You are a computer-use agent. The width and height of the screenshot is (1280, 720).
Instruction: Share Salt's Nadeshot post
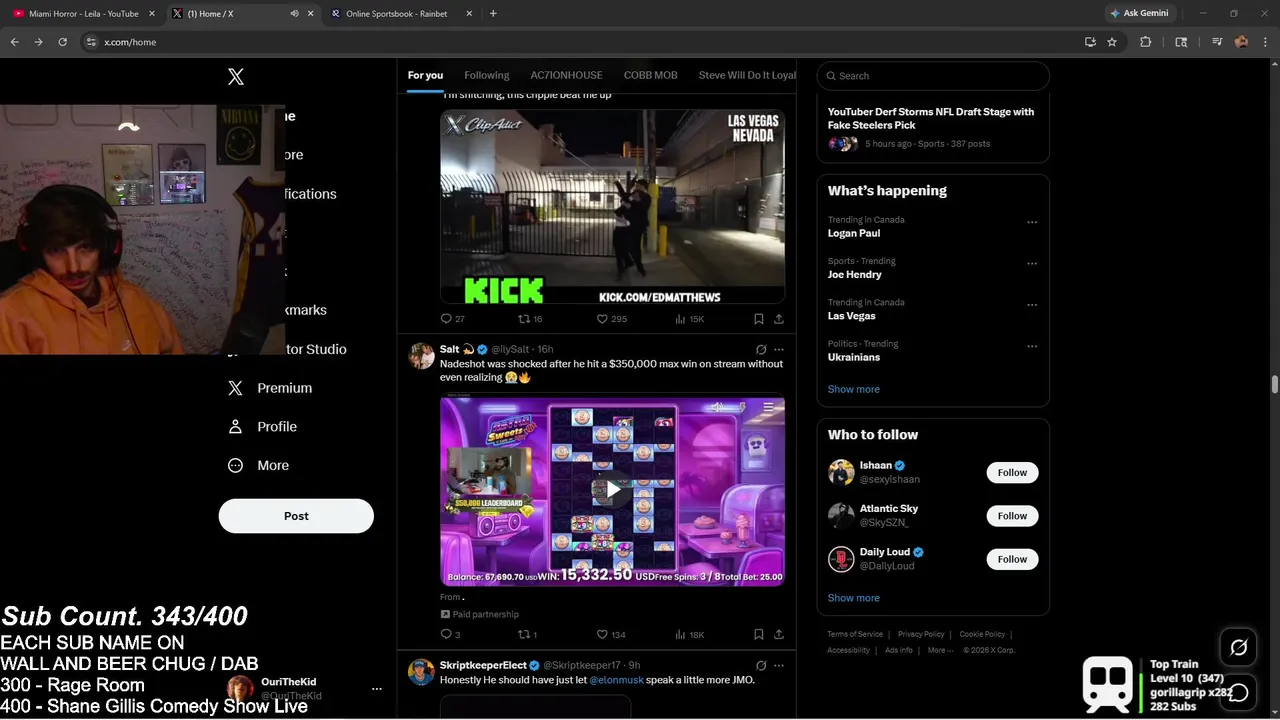(778, 634)
